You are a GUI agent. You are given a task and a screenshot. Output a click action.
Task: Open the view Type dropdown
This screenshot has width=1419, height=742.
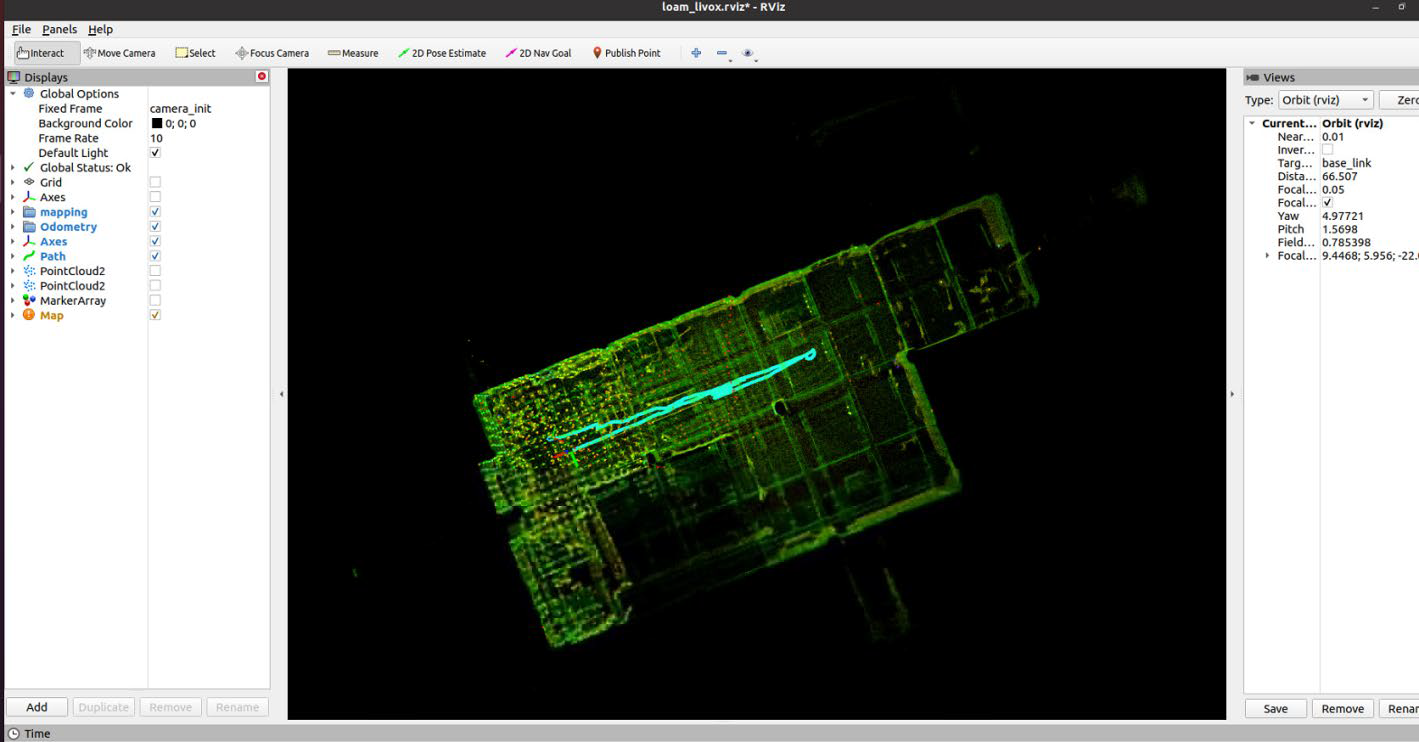pyautogui.click(x=1325, y=100)
